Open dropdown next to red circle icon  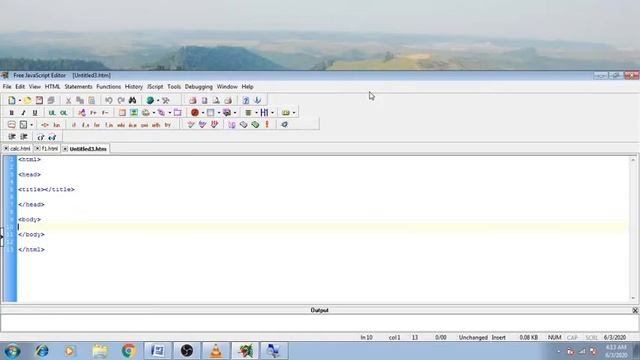202,113
